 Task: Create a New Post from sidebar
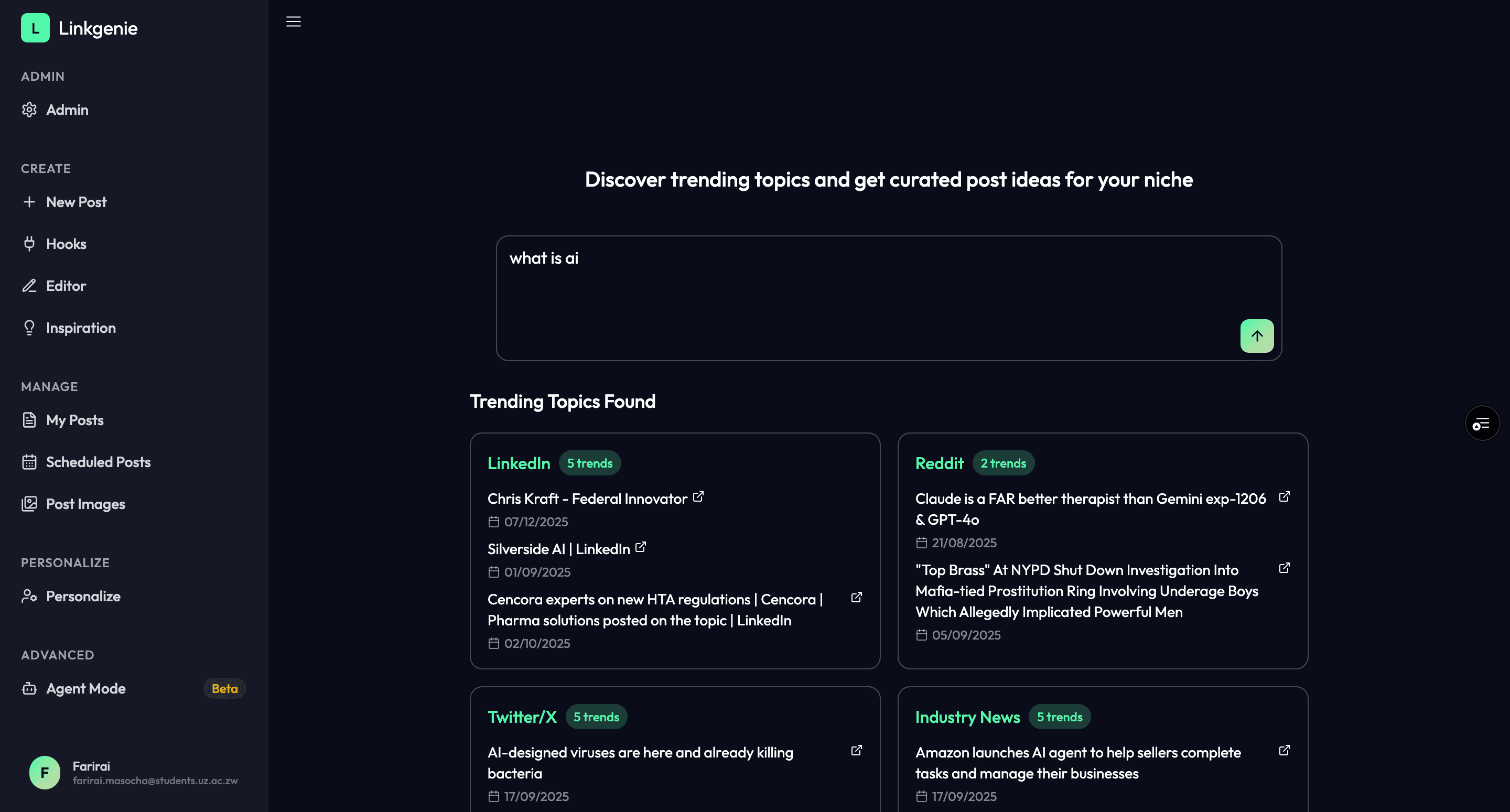pyautogui.click(x=76, y=202)
